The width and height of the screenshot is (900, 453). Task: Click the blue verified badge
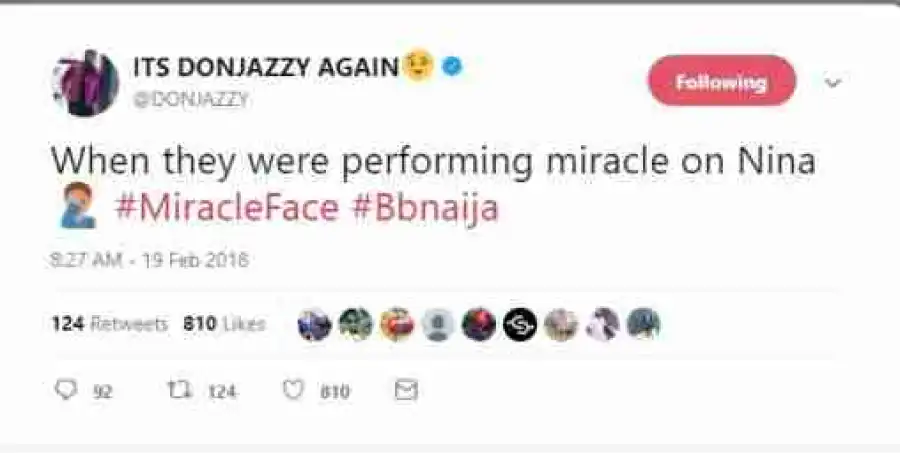click(453, 67)
